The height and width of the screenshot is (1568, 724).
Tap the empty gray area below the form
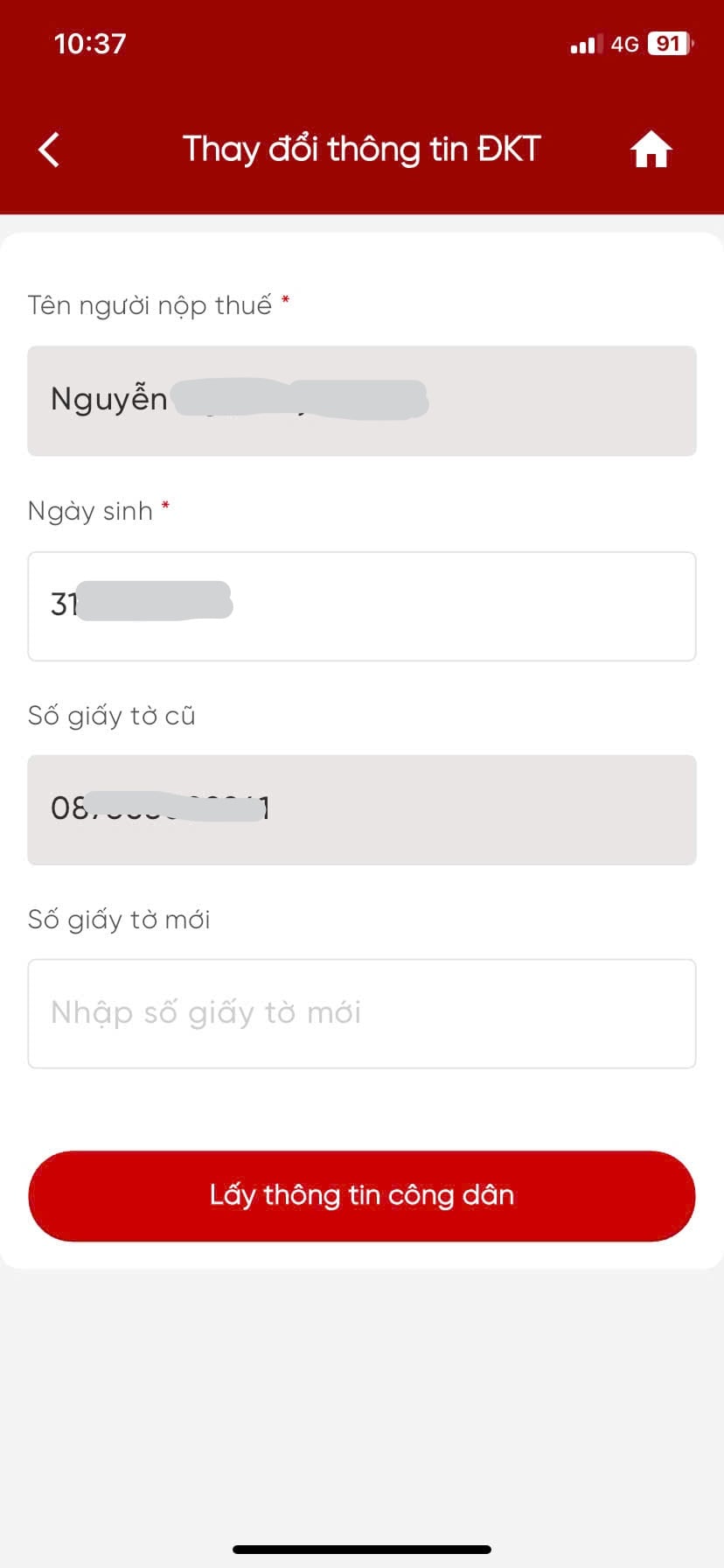click(362, 1400)
